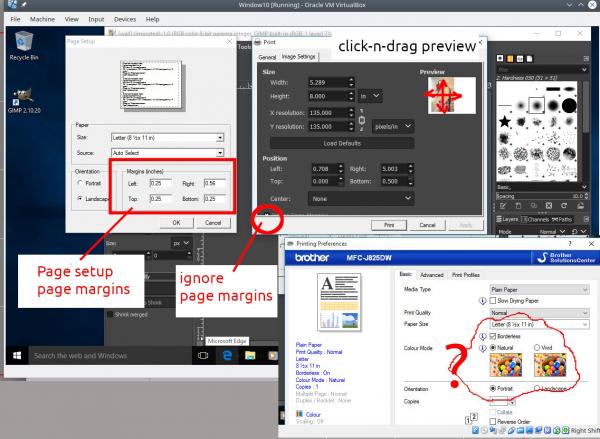Click the Windows taskbar search box
This screenshot has width=600, height=439.
point(111,356)
